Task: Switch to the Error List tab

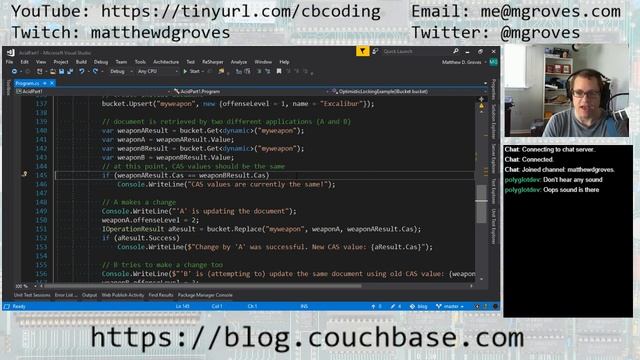Action: click(66, 295)
